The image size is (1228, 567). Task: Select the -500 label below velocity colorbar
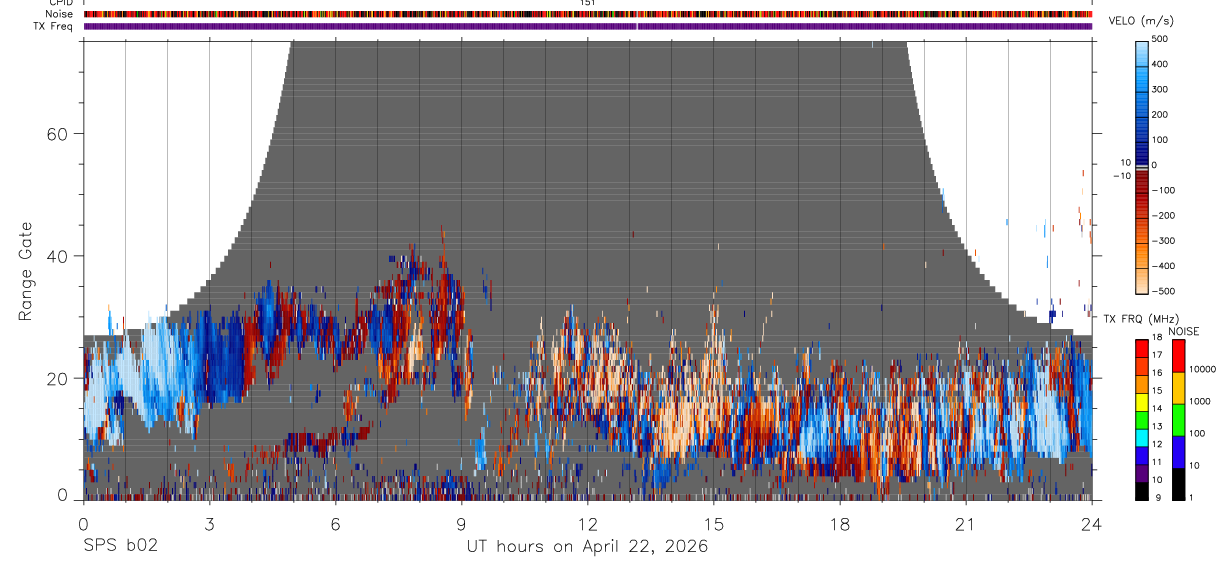click(x=1165, y=291)
